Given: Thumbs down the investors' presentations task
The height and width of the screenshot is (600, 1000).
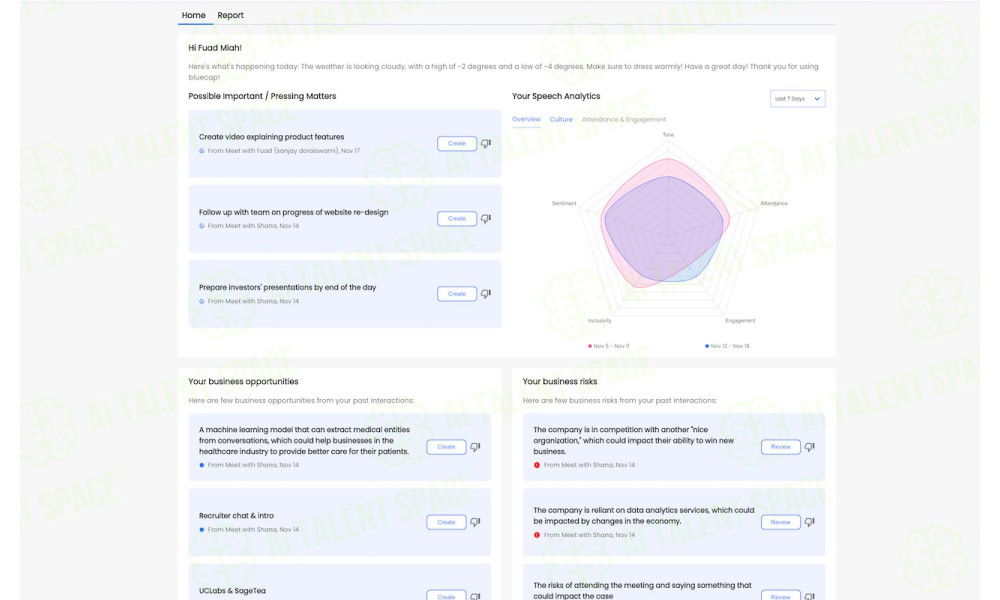Looking at the screenshot, I should pyautogui.click(x=486, y=294).
